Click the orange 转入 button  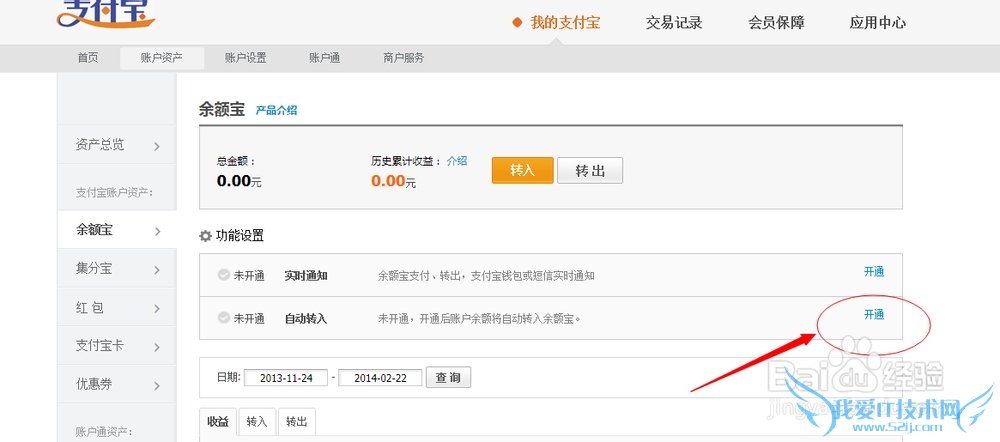coord(522,170)
